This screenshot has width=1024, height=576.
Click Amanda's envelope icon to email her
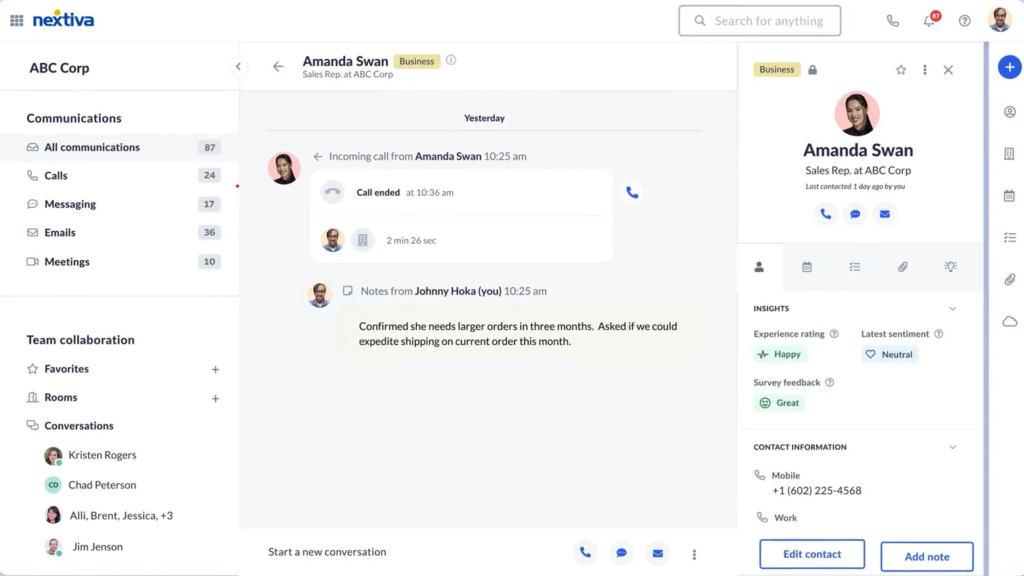tap(884, 213)
